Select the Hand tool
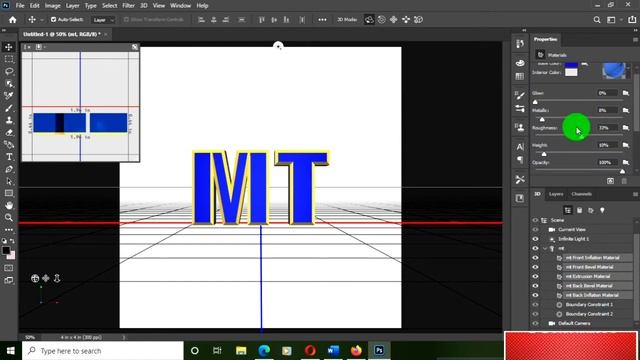Screen dimensions: 640x360 tap(9, 205)
